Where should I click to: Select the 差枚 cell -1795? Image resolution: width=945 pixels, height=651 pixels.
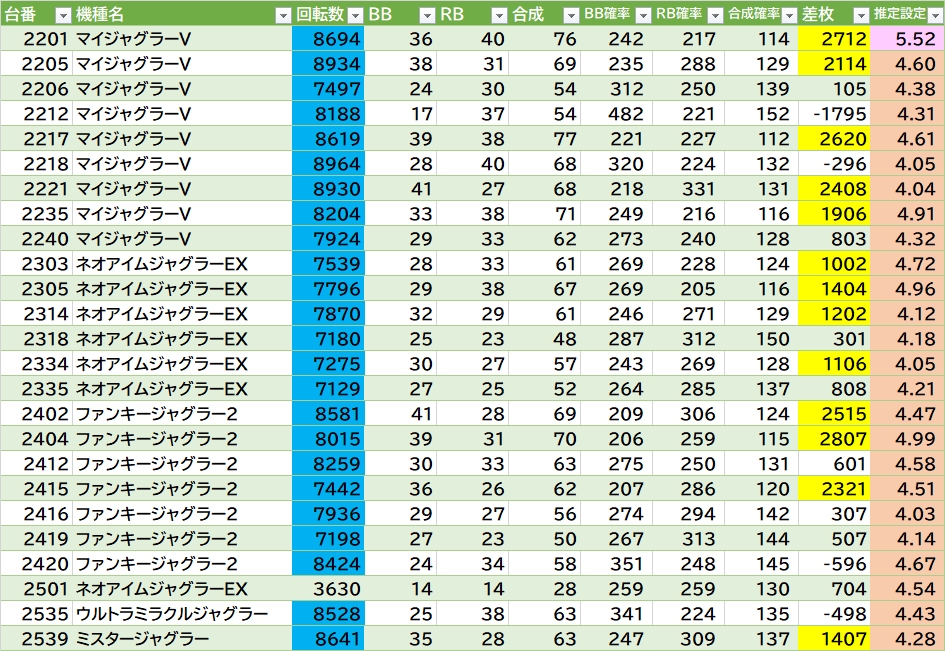tap(834, 113)
